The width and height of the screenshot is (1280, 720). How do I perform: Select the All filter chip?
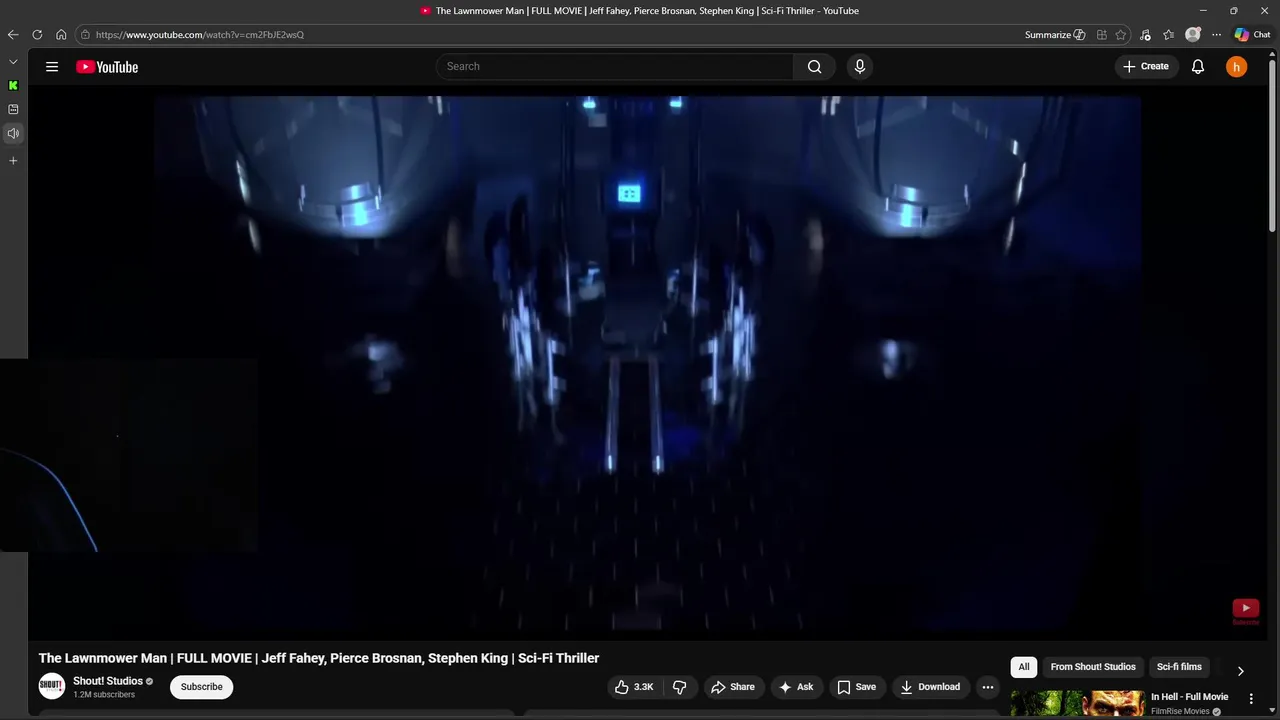1024,667
